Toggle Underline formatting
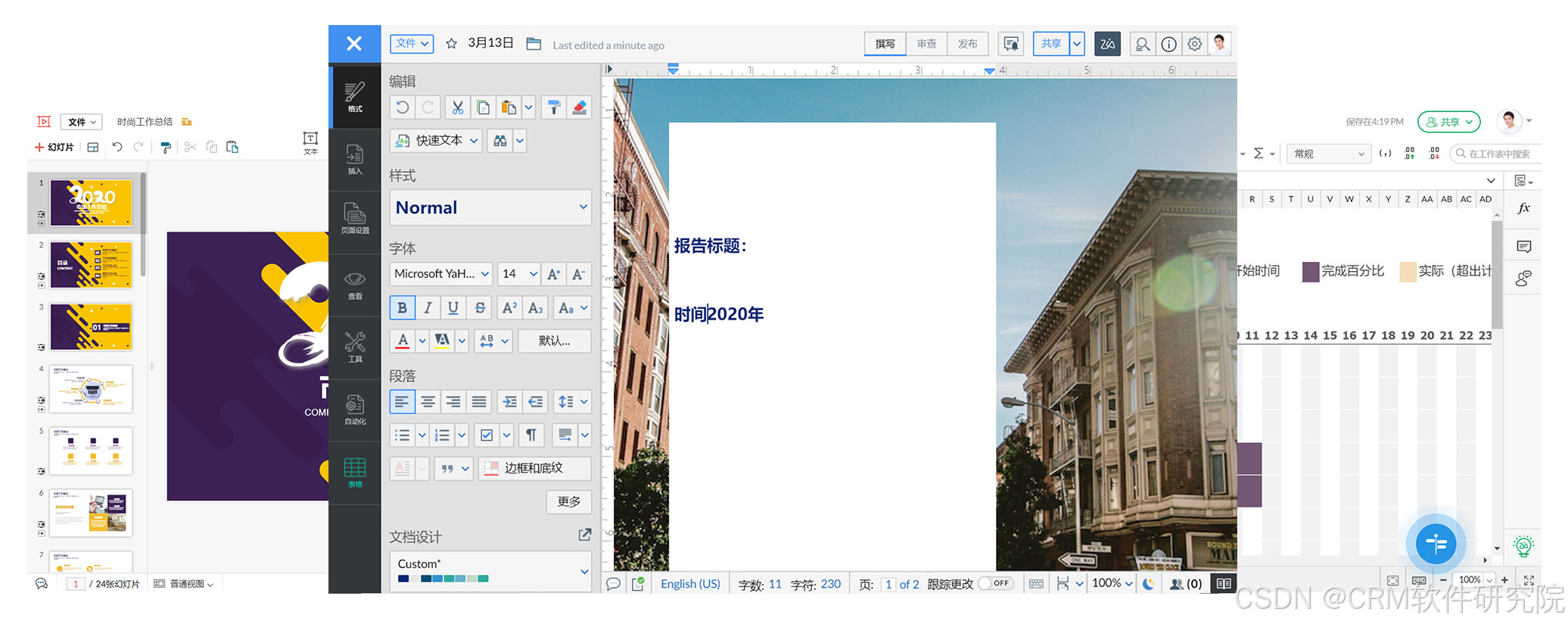This screenshot has height=624, width=1568. click(x=453, y=307)
